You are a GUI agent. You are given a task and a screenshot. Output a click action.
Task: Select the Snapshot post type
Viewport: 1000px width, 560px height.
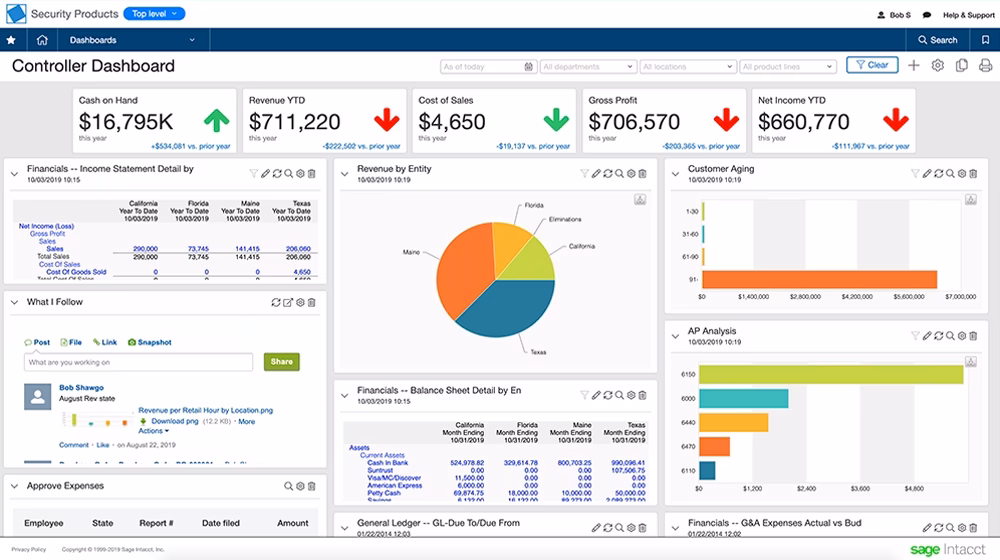[148, 342]
